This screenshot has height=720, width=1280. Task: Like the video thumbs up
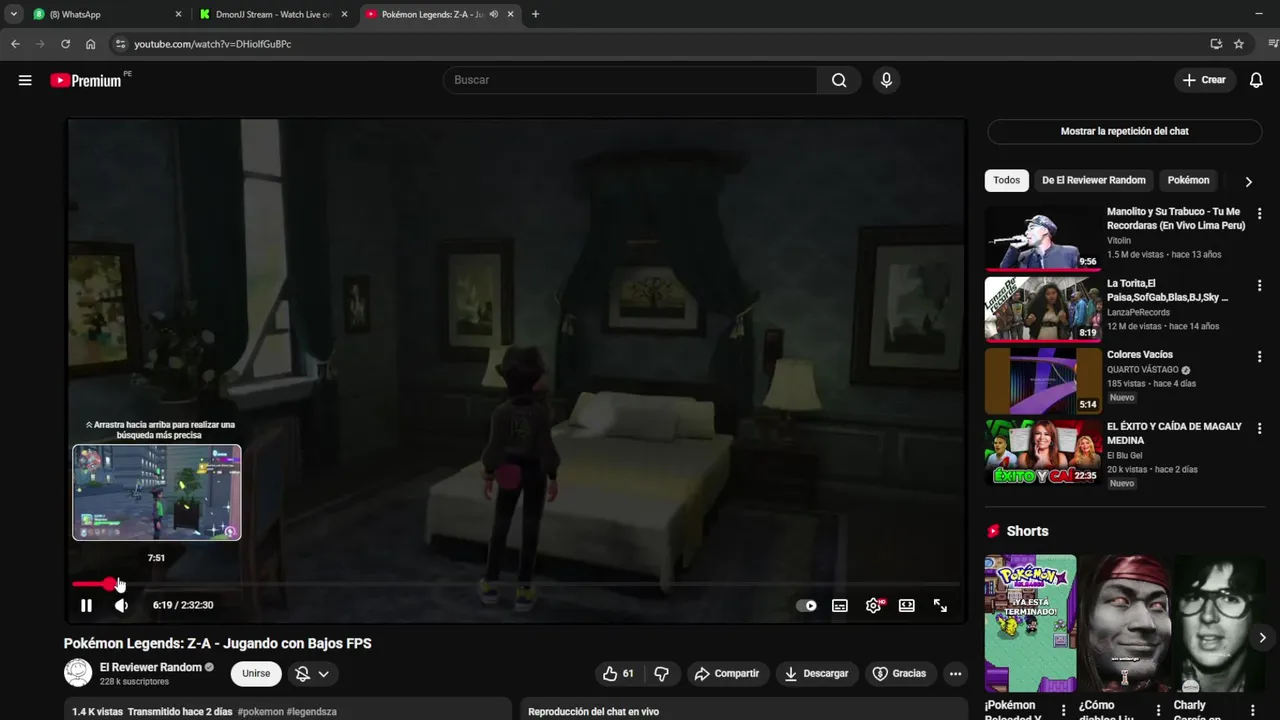point(618,674)
